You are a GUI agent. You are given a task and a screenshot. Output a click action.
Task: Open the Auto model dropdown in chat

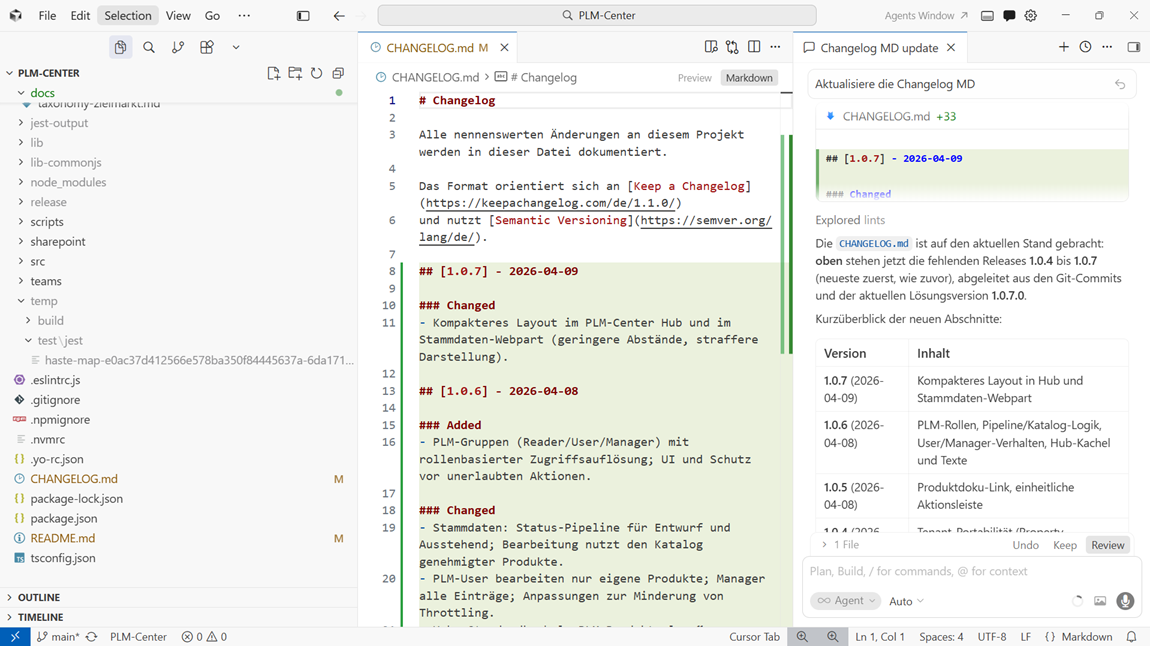point(905,601)
